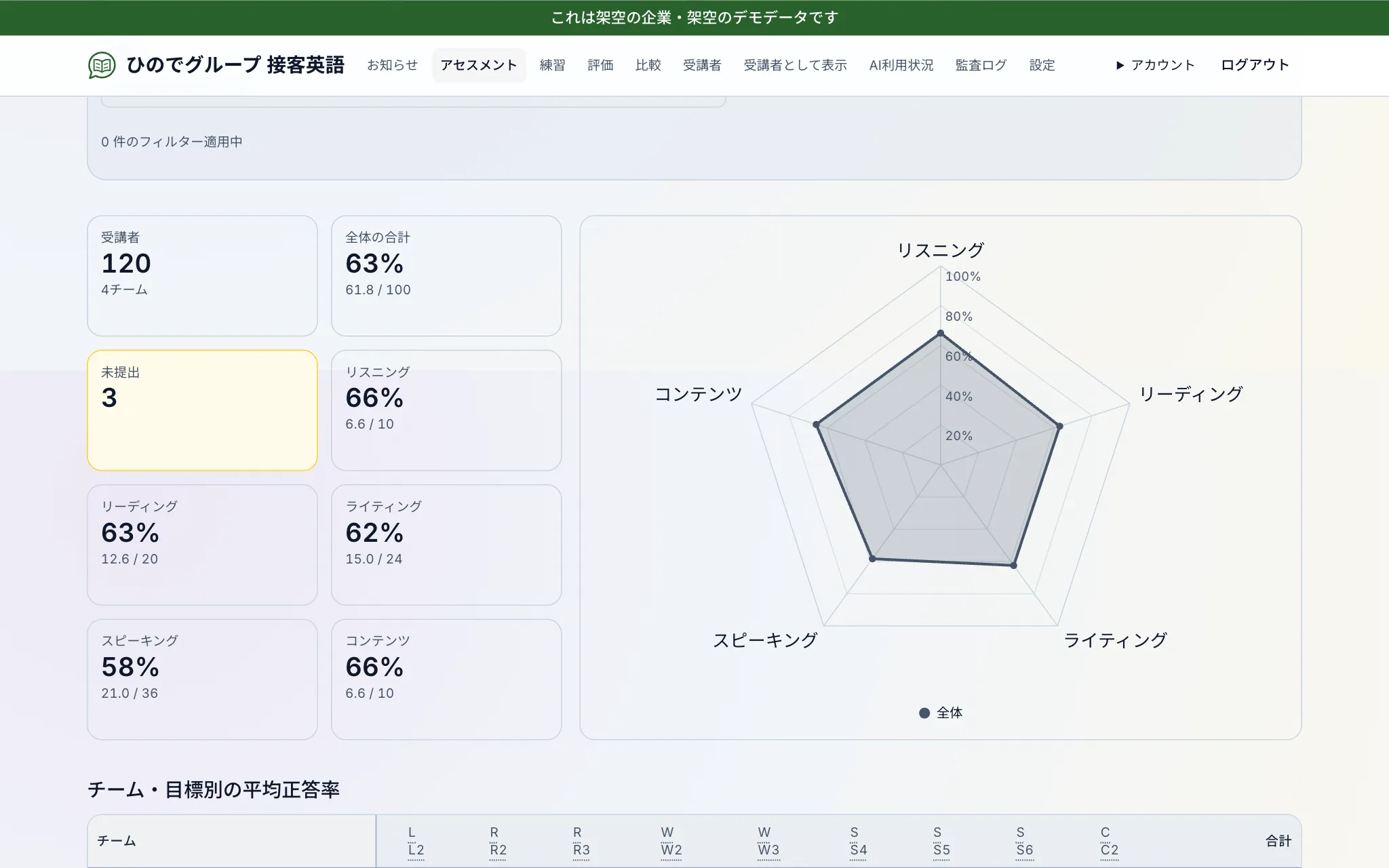Click the コンテンツ 66% score card
The width and height of the screenshot is (1389, 868).
coord(446,679)
